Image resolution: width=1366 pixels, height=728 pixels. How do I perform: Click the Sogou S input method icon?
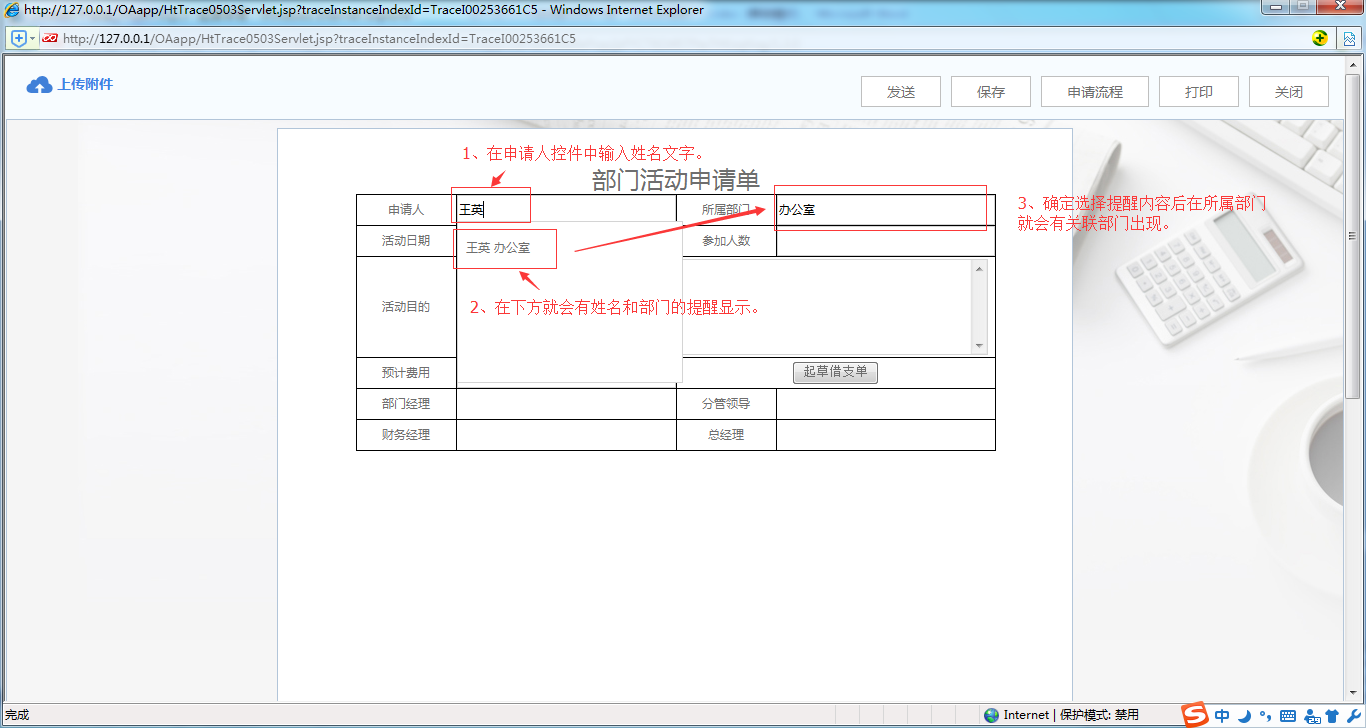[x=1195, y=714]
